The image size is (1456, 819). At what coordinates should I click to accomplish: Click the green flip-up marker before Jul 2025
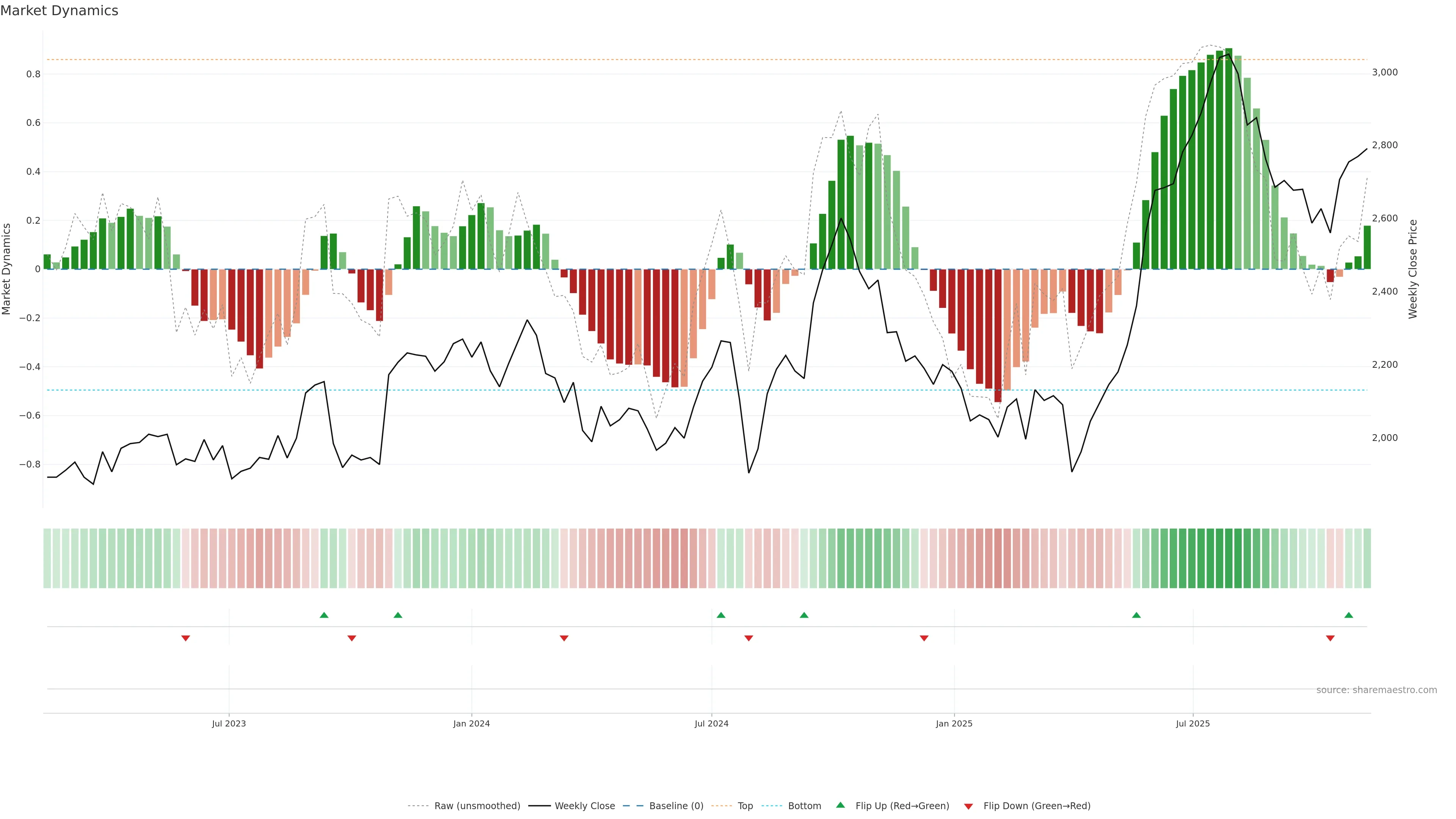point(1136,615)
